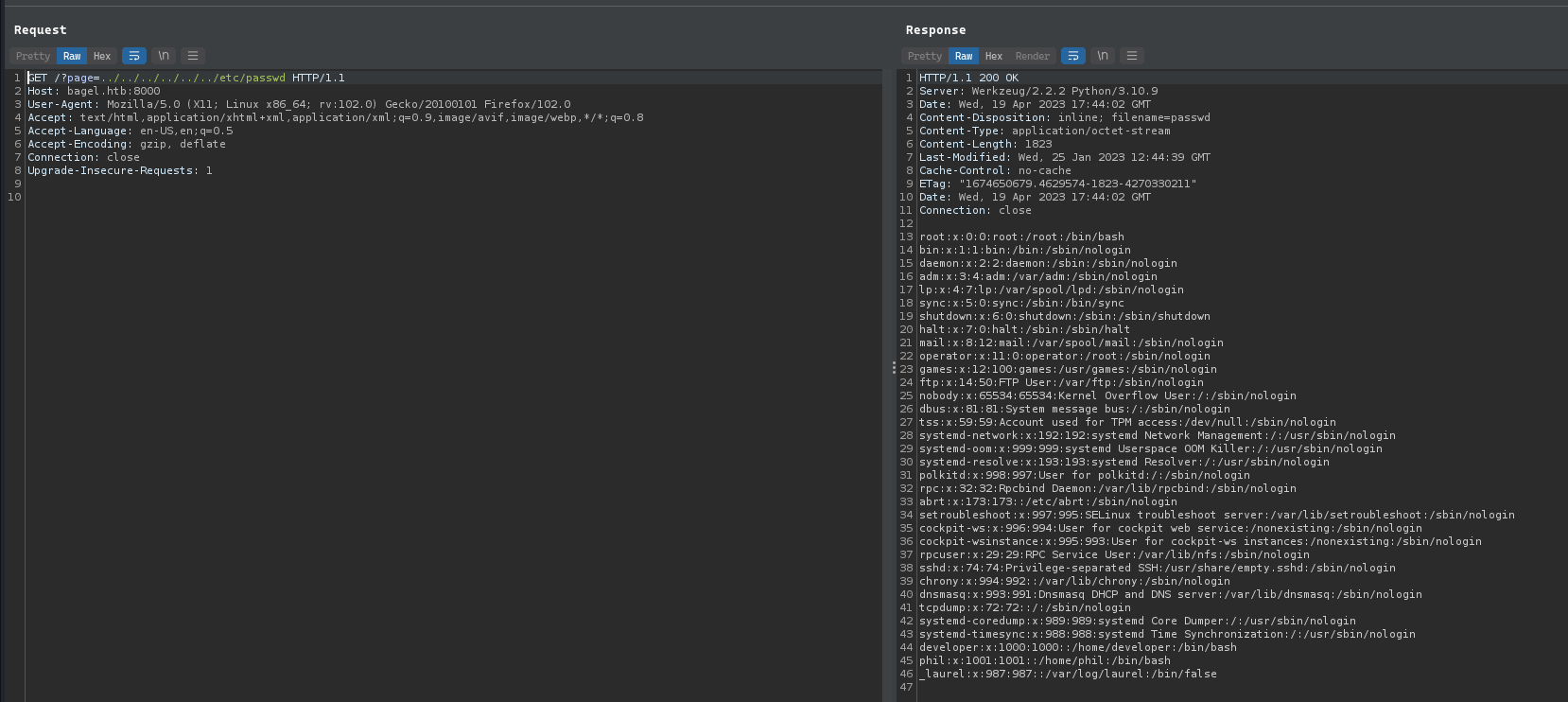Switch Response view to Pretty tab
Image resolution: width=1568 pixels, height=702 pixels.
[x=925, y=56]
